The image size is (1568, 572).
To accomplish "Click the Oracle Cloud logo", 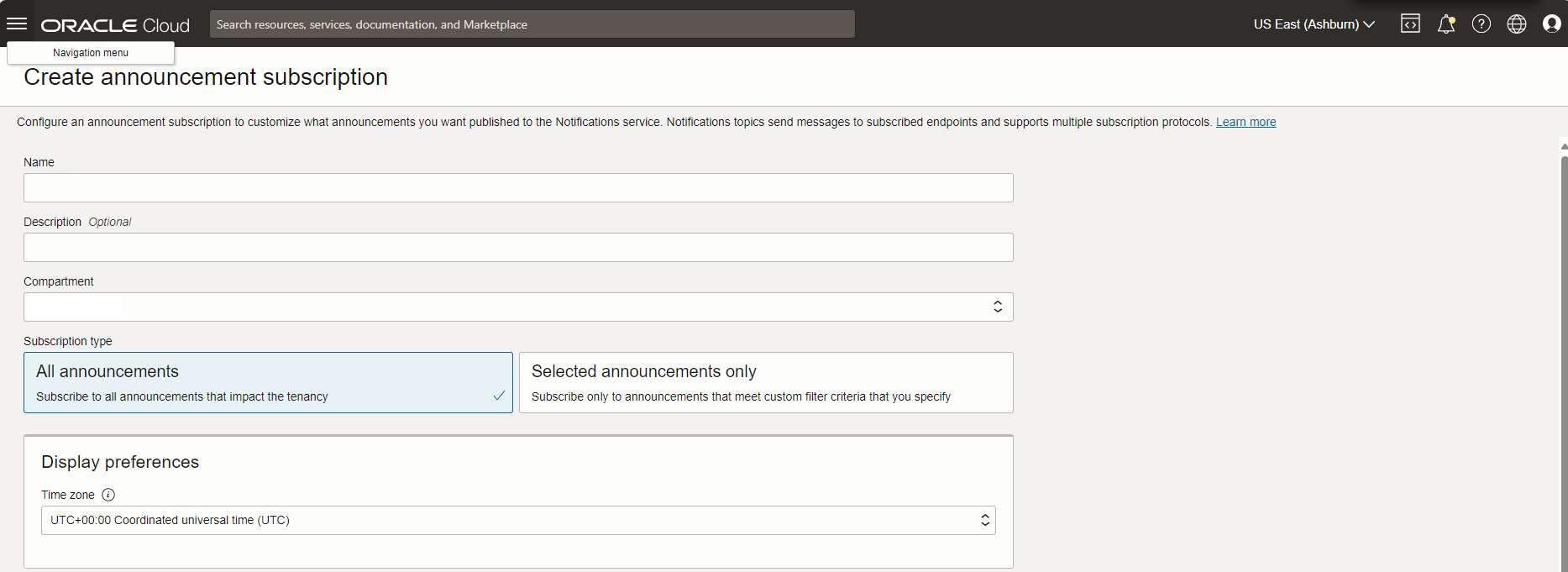I will pyautogui.click(x=115, y=25).
